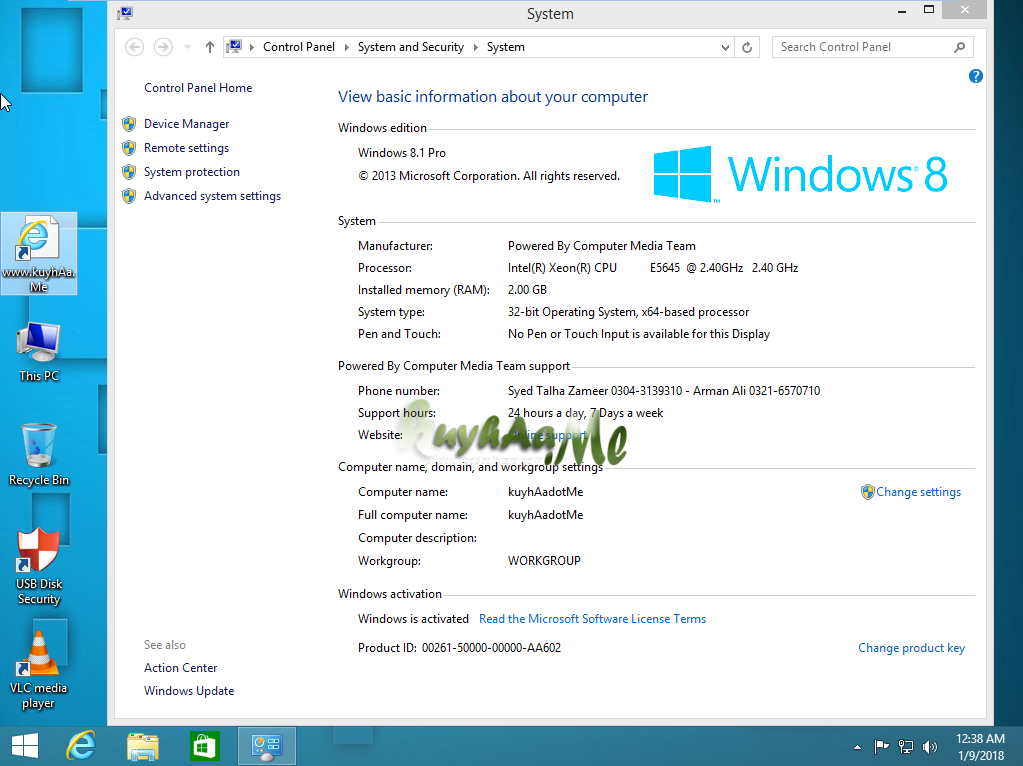Open Windows Update under See also

pos(189,690)
